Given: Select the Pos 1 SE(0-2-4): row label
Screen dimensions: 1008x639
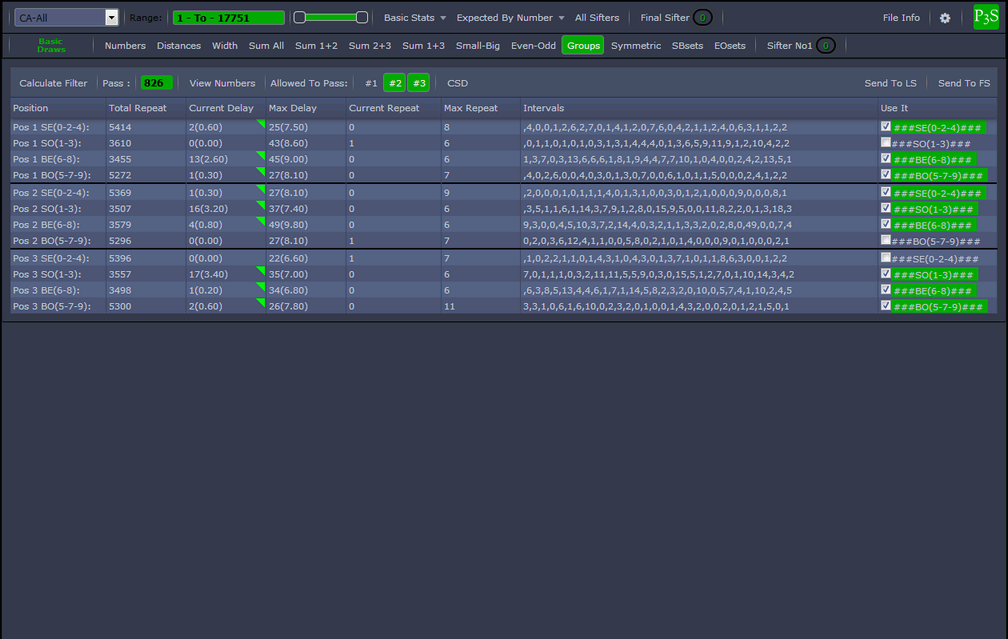Looking at the screenshot, I should click(x=51, y=127).
